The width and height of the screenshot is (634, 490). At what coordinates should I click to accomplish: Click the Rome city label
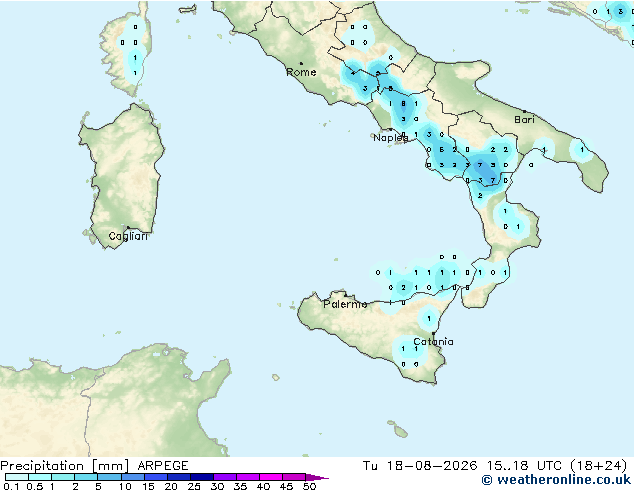(x=301, y=72)
